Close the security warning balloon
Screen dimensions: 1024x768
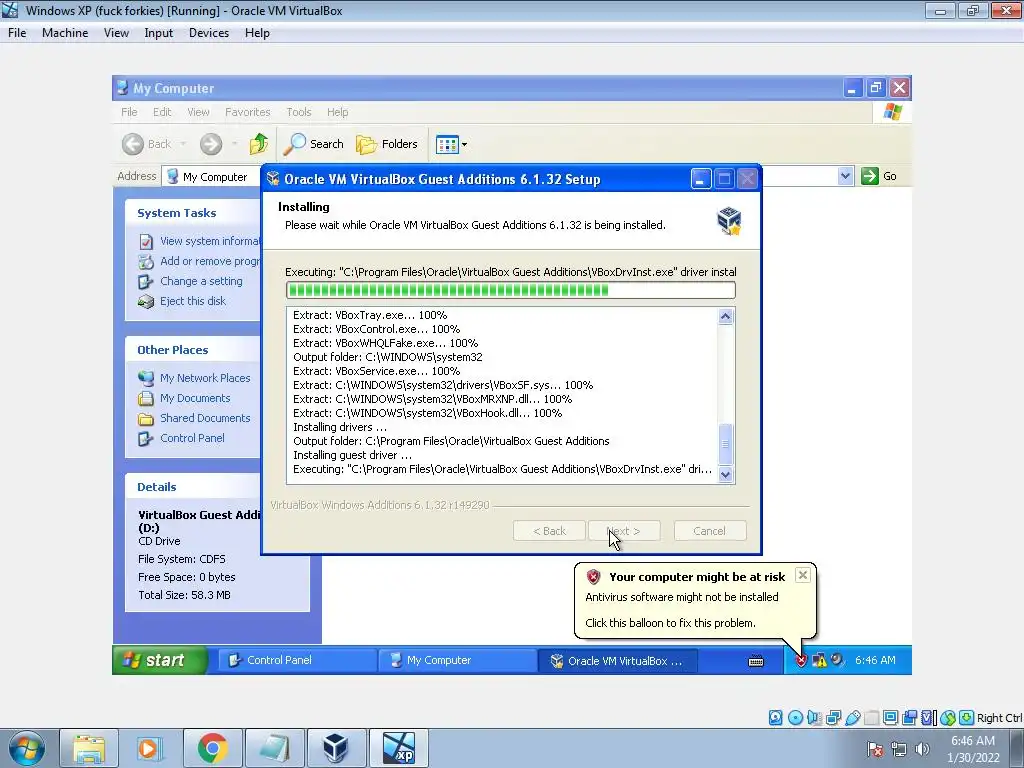click(x=803, y=575)
